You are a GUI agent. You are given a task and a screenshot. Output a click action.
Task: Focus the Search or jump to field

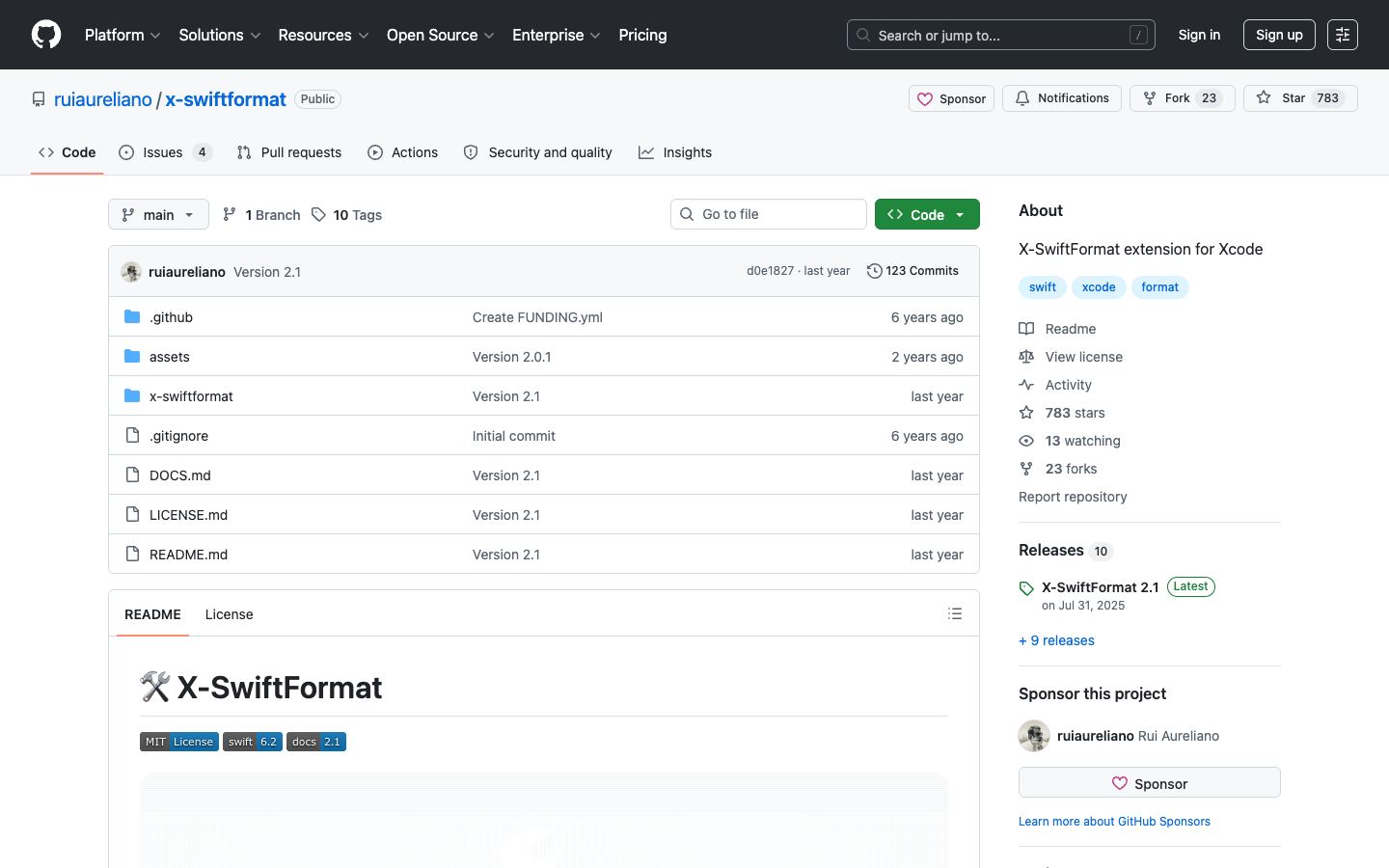pyautogui.click(x=1000, y=35)
